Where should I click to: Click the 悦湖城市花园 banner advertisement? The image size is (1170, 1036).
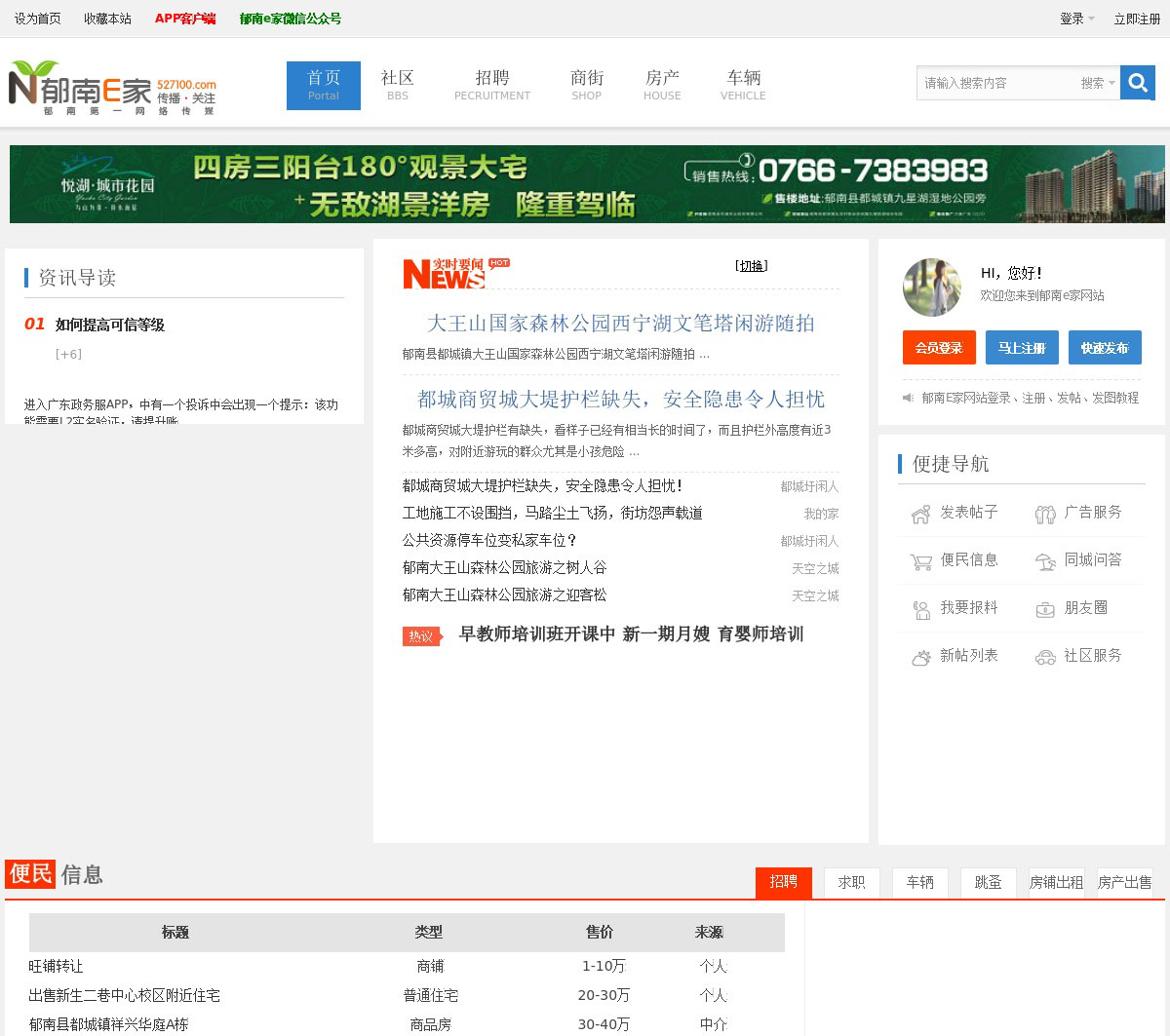587,184
